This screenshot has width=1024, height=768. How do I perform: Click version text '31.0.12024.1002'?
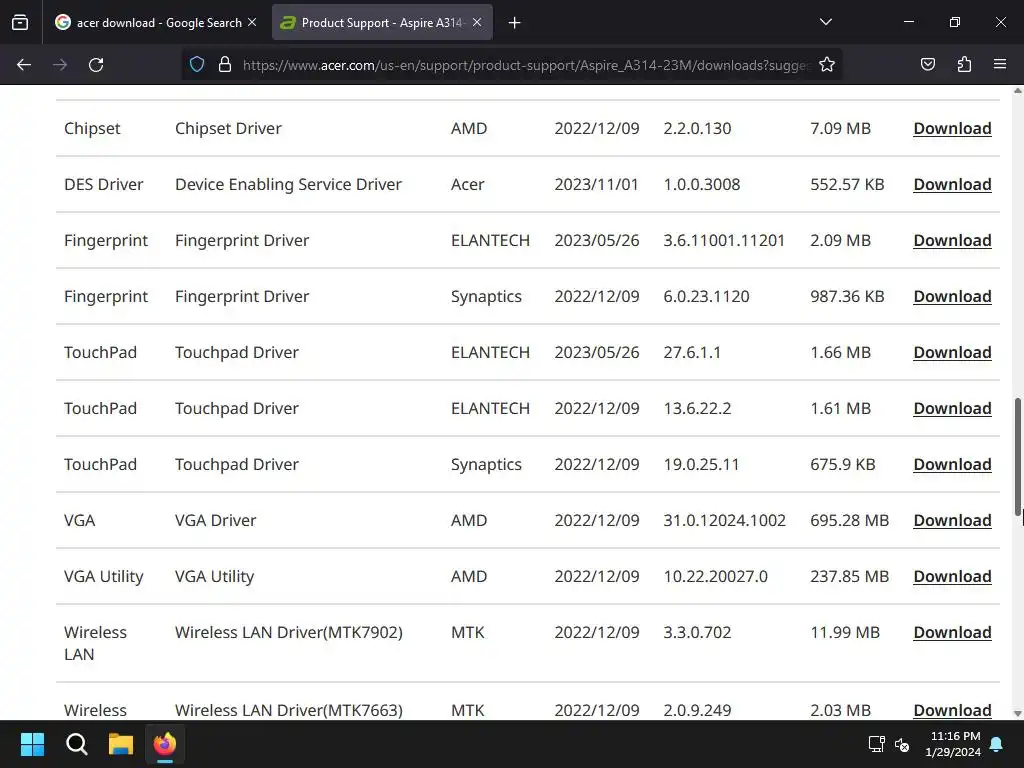tap(724, 520)
